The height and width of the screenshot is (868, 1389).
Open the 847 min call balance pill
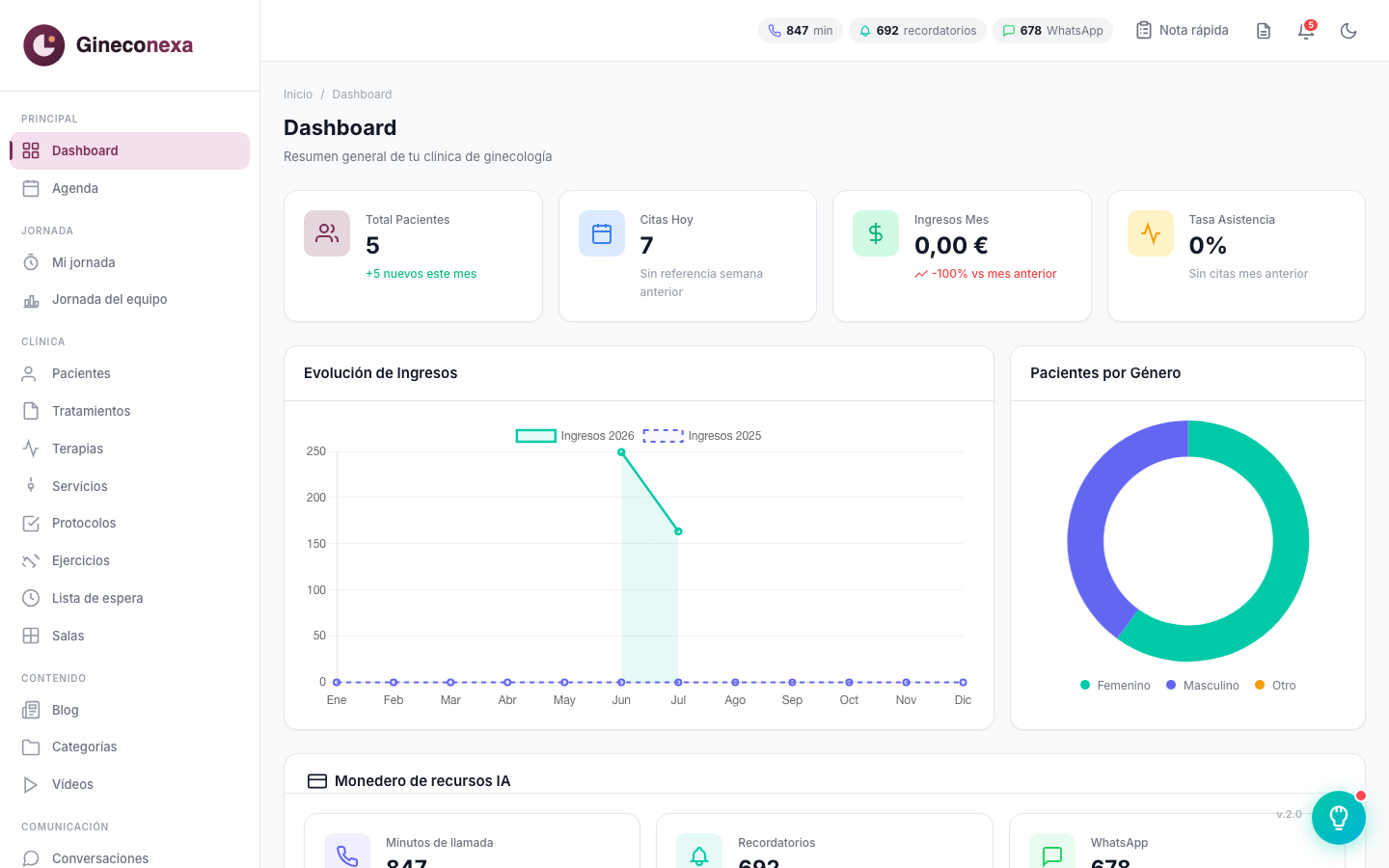pyautogui.click(x=801, y=31)
